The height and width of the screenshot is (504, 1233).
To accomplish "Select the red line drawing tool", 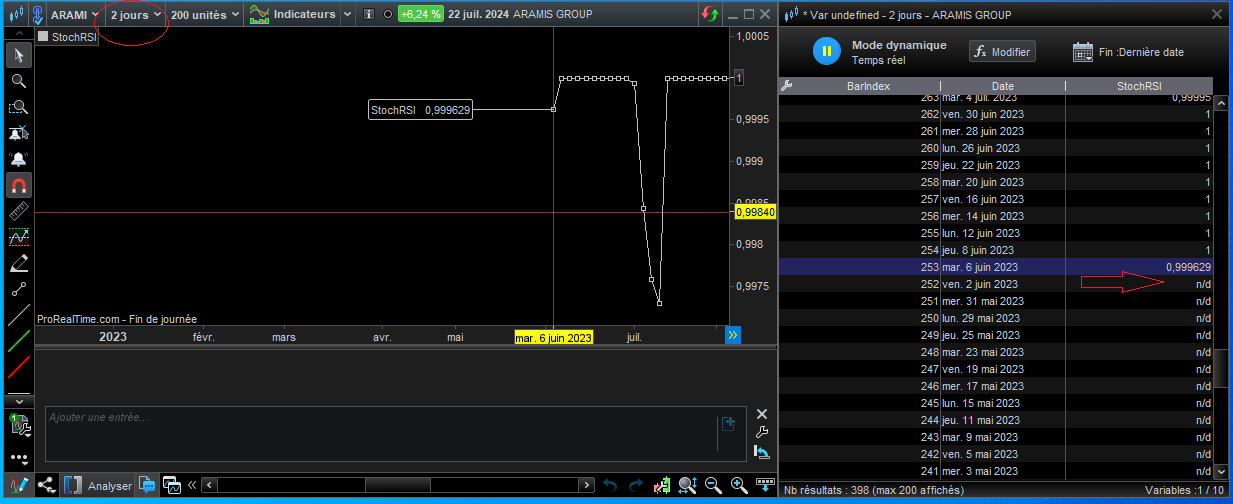I will 18,367.
